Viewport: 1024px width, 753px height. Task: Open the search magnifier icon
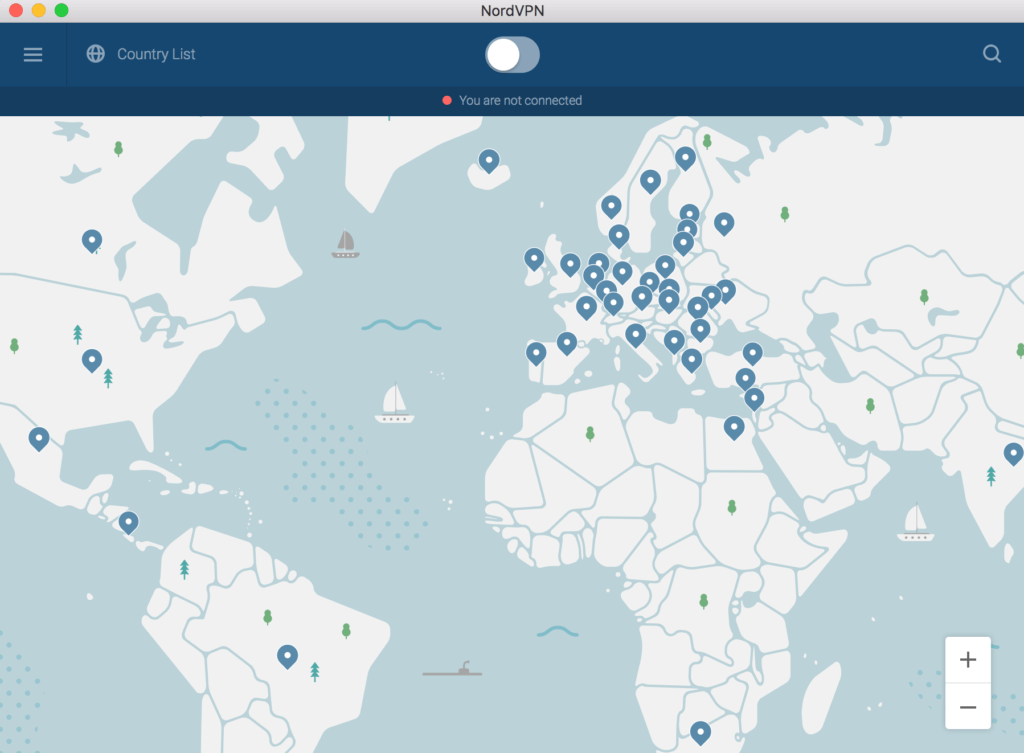(x=992, y=54)
